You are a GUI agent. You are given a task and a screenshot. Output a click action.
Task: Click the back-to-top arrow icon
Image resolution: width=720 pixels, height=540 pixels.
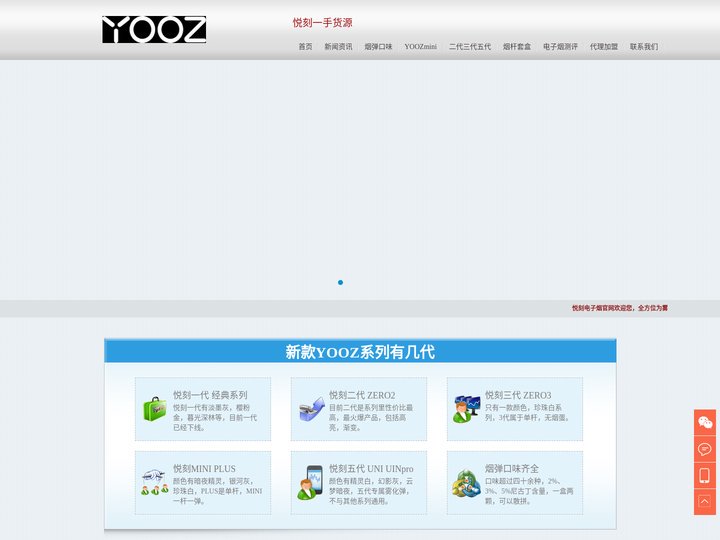(705, 502)
